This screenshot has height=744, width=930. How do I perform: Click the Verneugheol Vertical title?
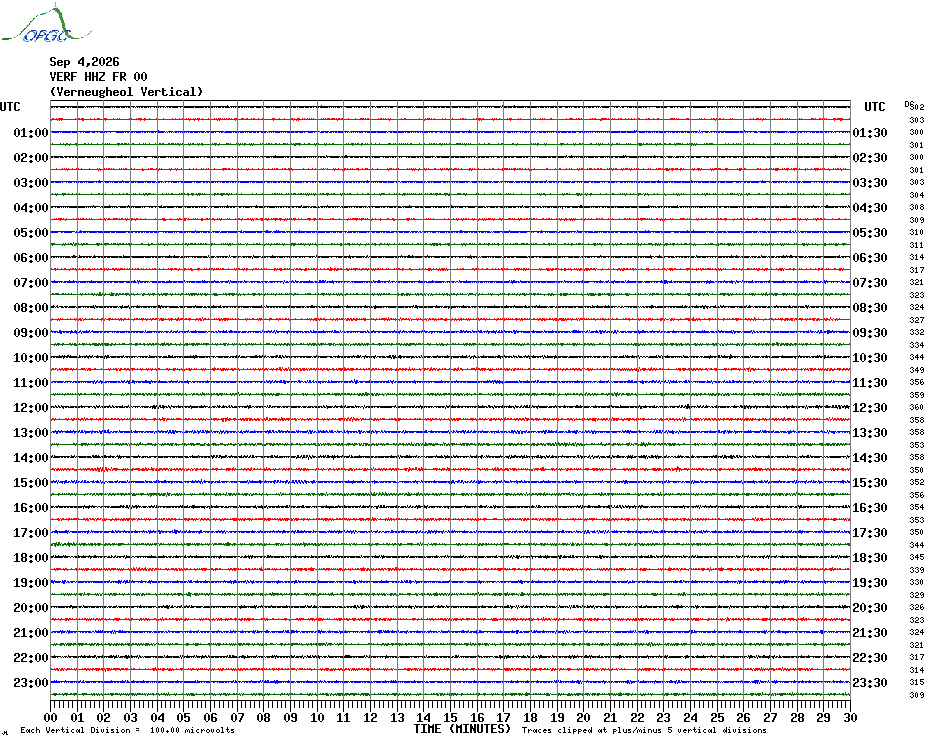126,92
